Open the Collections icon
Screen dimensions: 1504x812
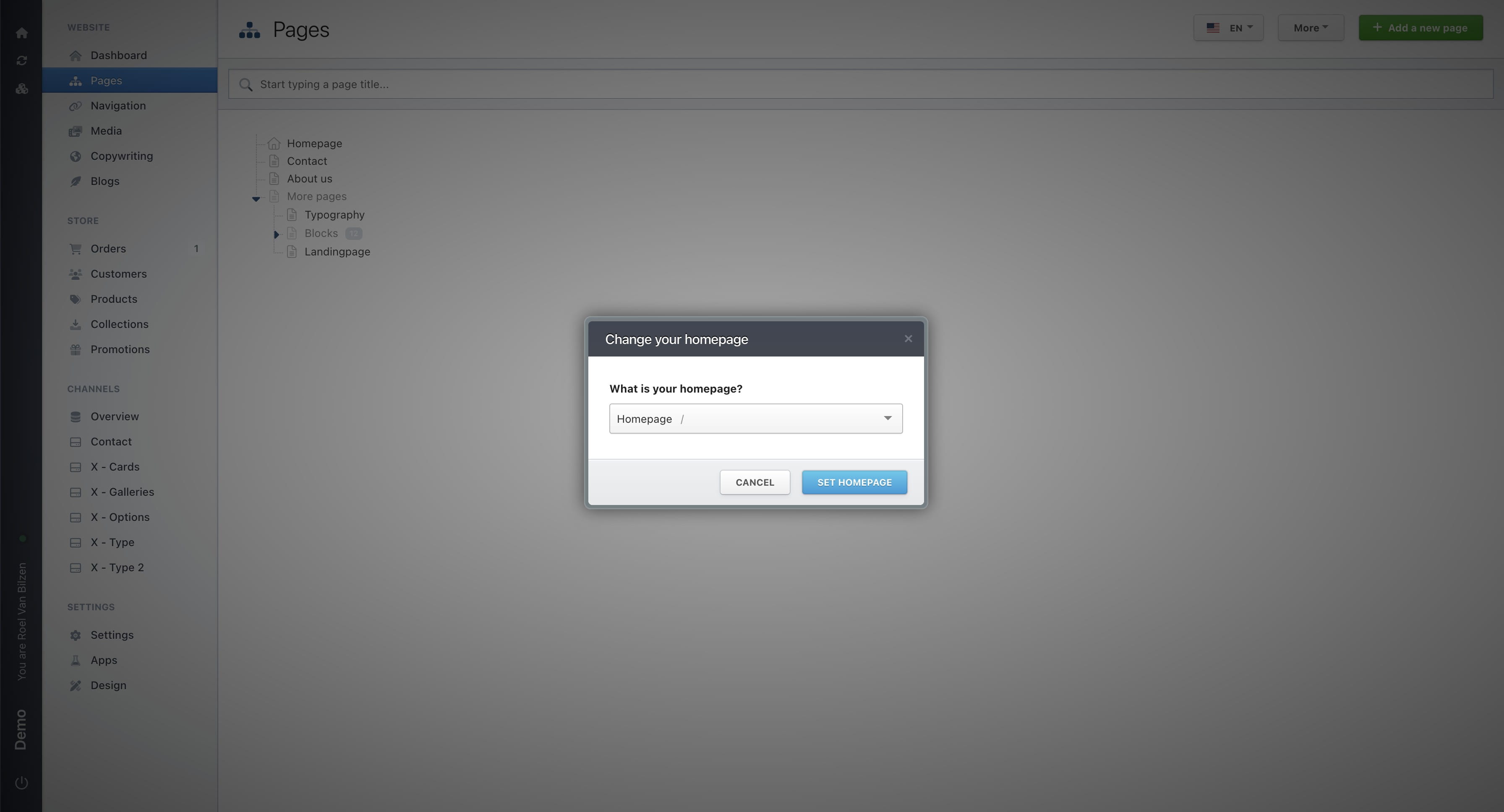(76, 324)
